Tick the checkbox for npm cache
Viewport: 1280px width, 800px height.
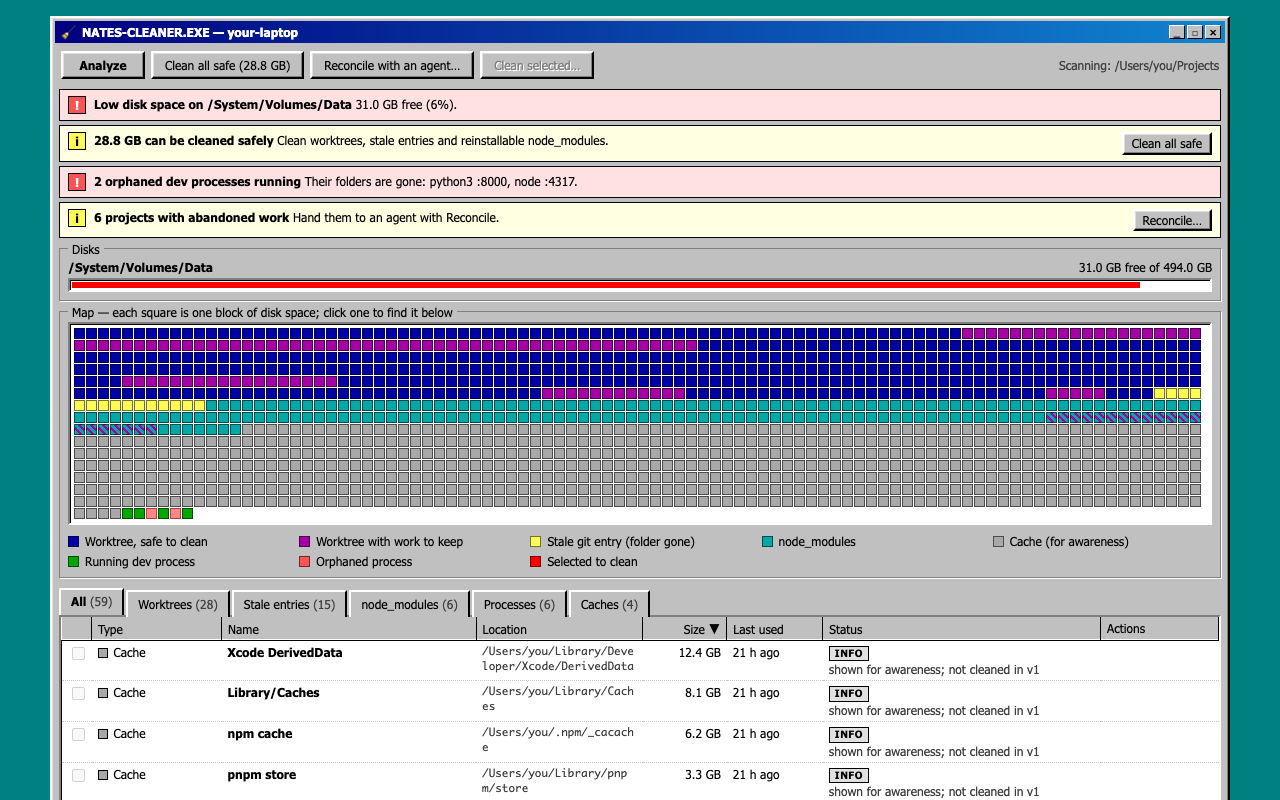pyautogui.click(x=79, y=734)
